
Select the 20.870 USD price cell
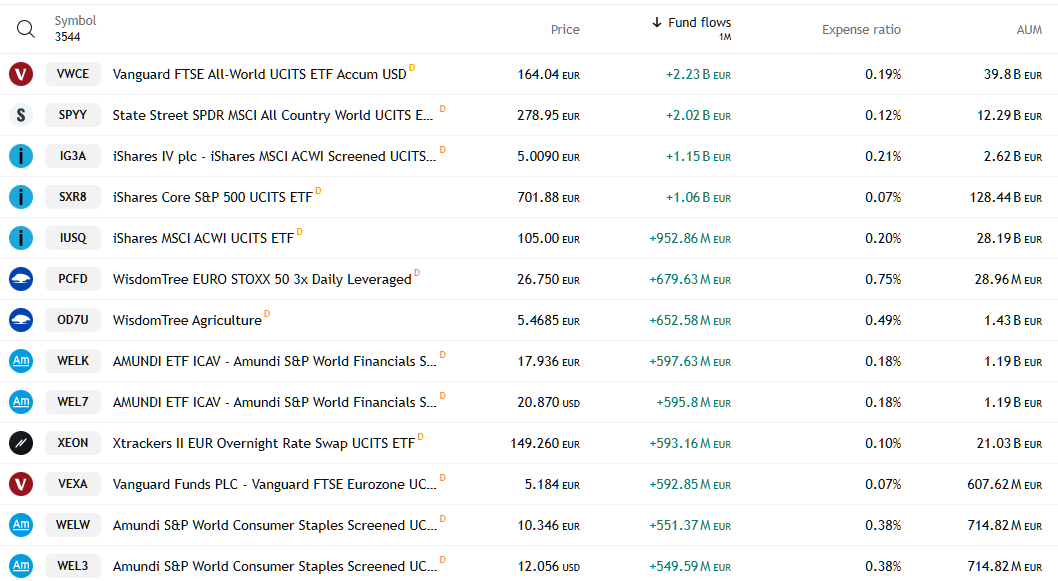[549, 402]
